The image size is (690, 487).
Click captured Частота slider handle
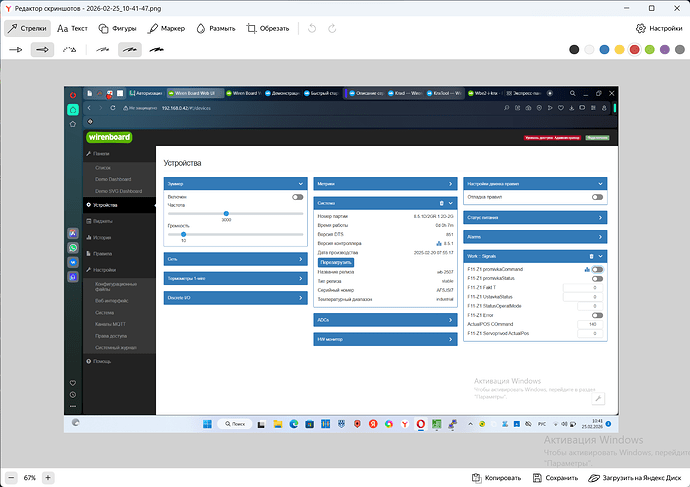click(226, 214)
